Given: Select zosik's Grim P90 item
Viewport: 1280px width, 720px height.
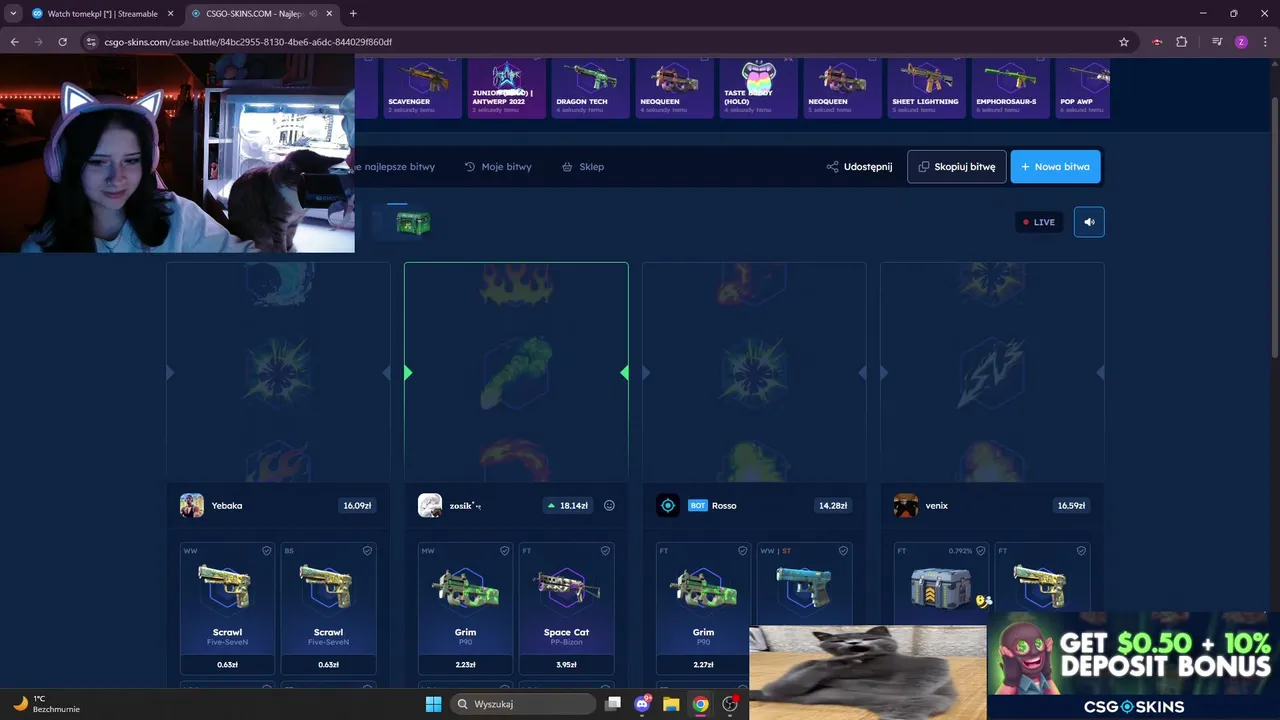Looking at the screenshot, I should click(x=465, y=608).
